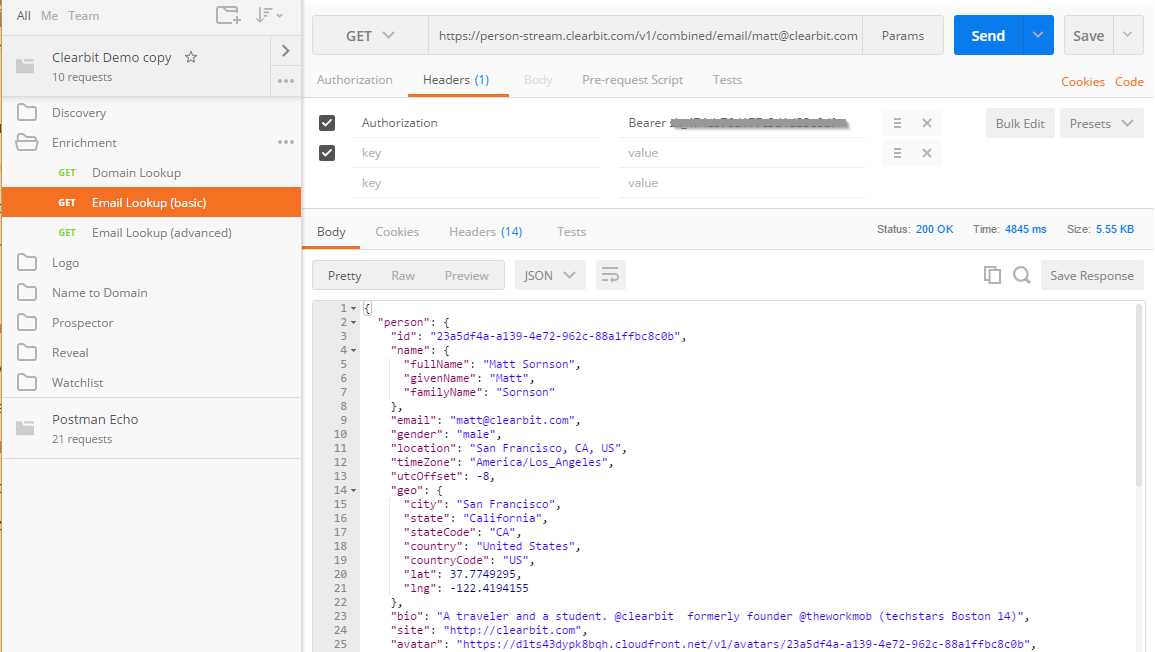The width and height of the screenshot is (1155, 652).
Task: Switch to request Headers (1) tab
Action: click(456, 80)
